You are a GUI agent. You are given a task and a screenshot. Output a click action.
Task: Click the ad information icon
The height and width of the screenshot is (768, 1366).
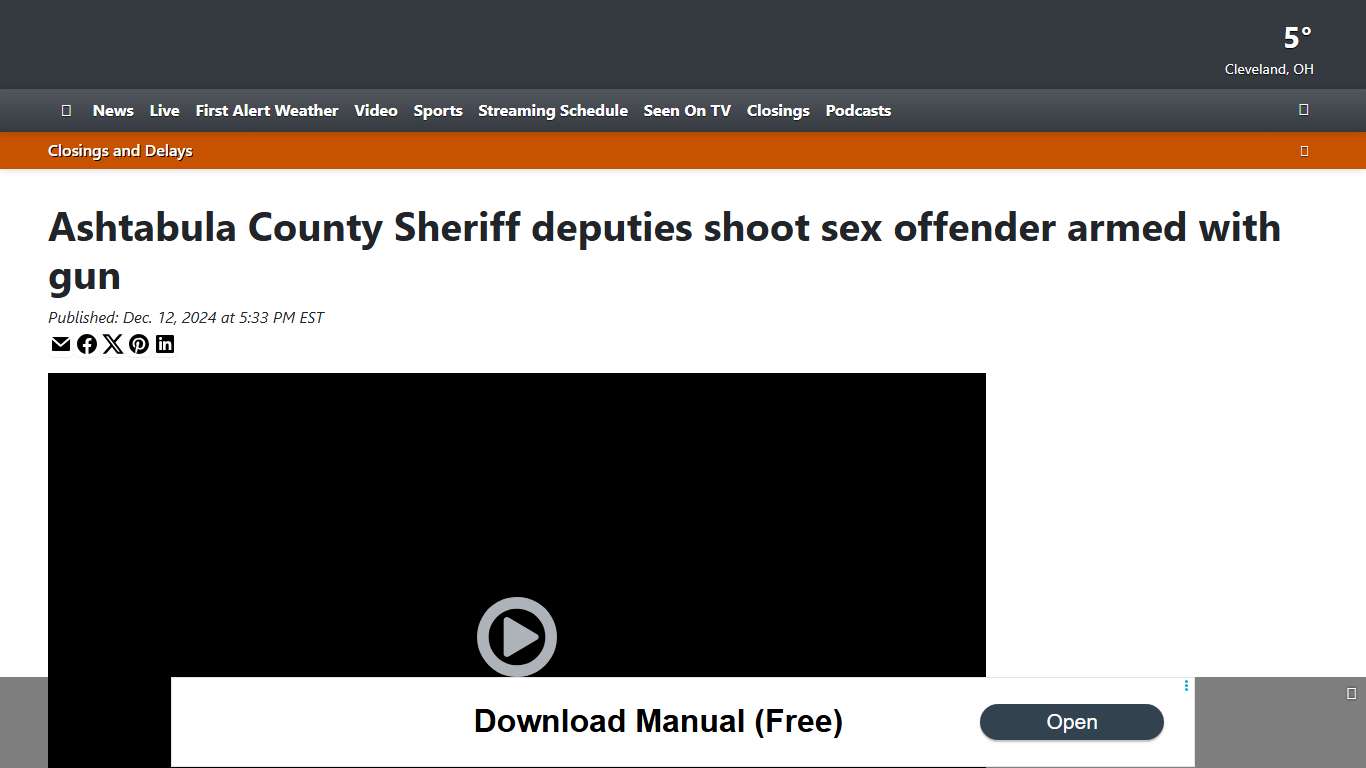(1186, 685)
